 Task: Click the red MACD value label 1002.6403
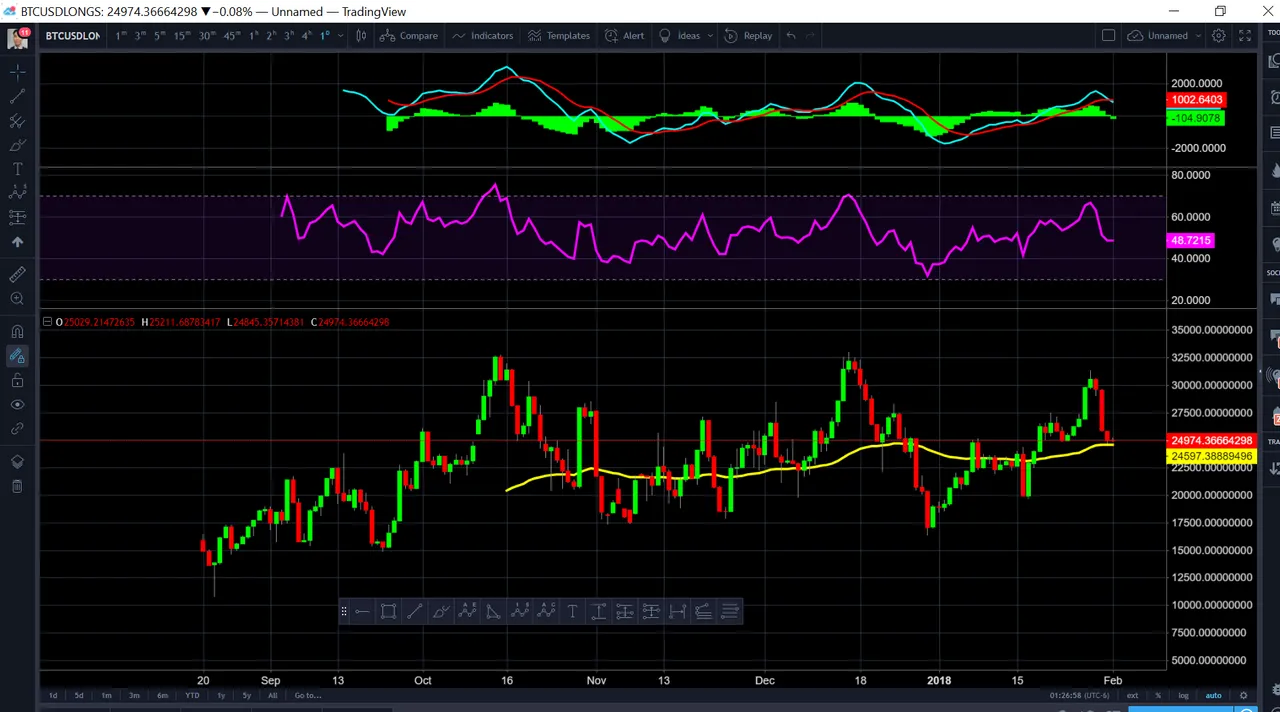click(x=1196, y=100)
